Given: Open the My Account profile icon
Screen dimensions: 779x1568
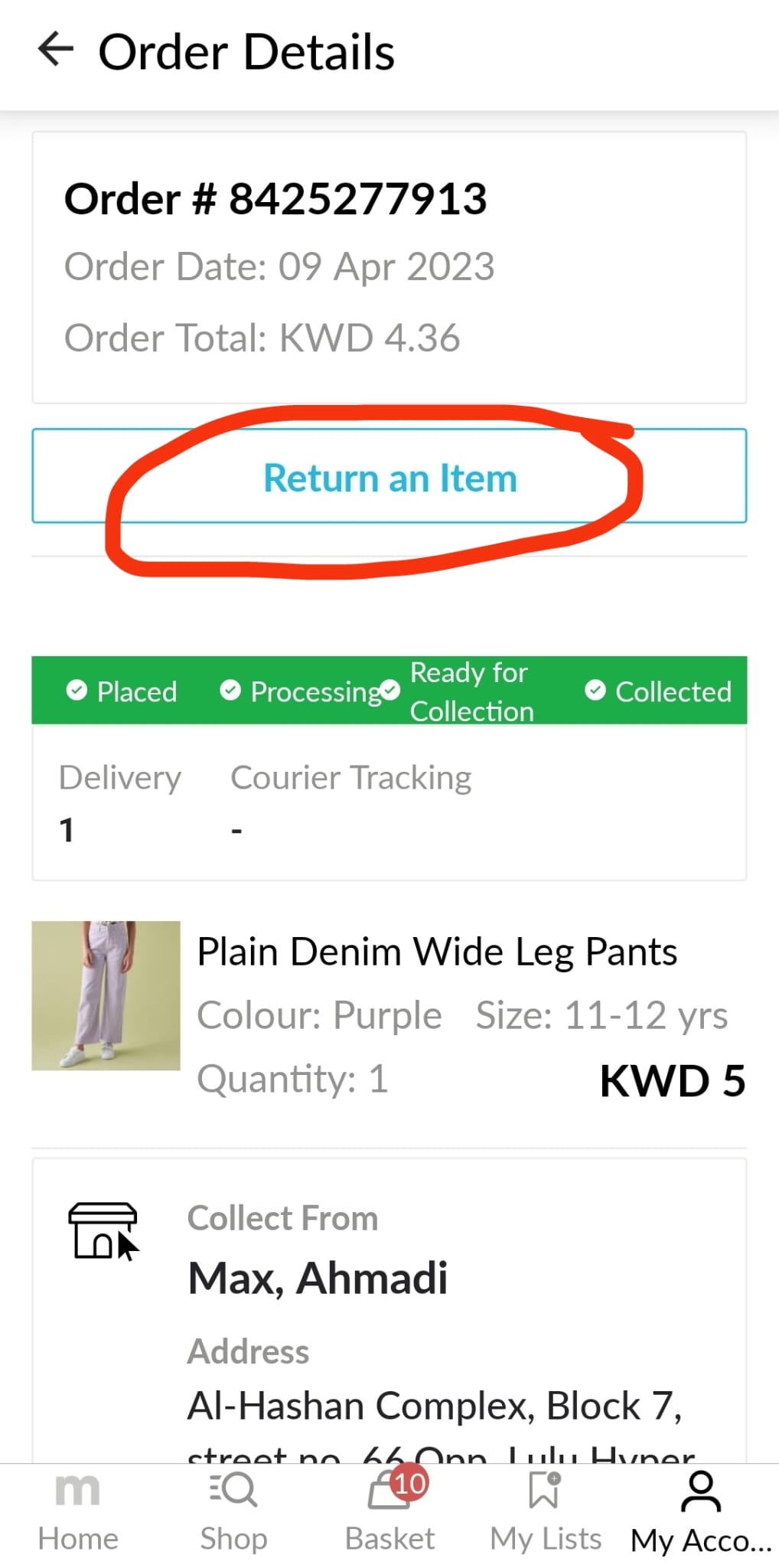Looking at the screenshot, I should [700, 1491].
